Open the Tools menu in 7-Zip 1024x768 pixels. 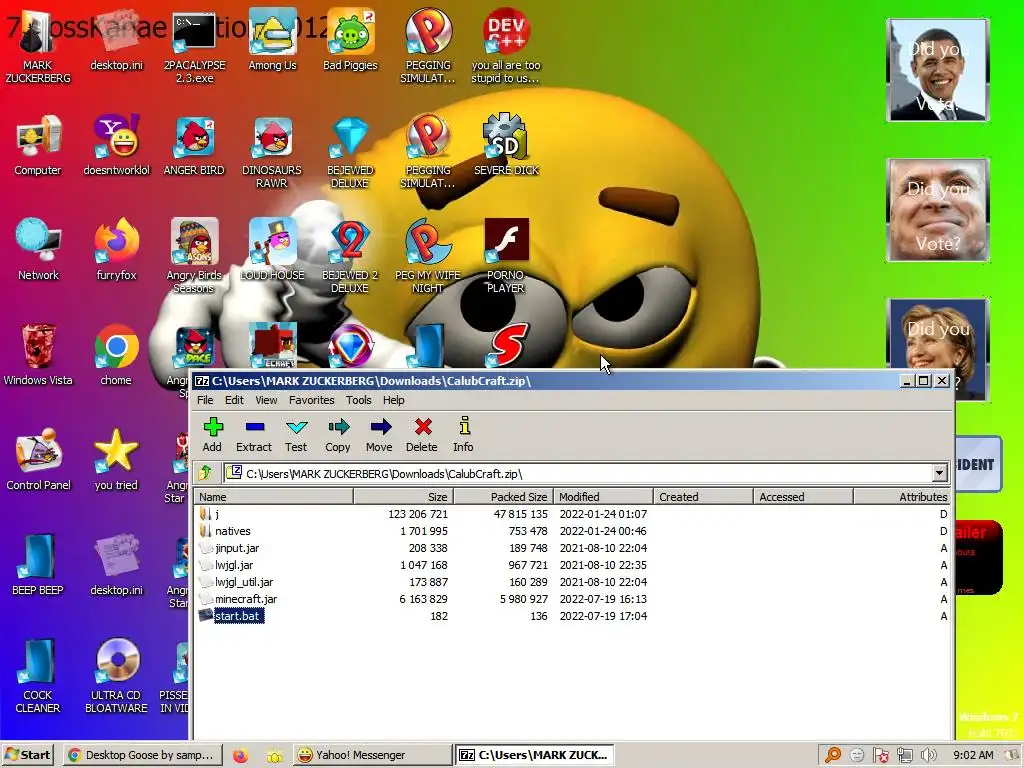(359, 400)
